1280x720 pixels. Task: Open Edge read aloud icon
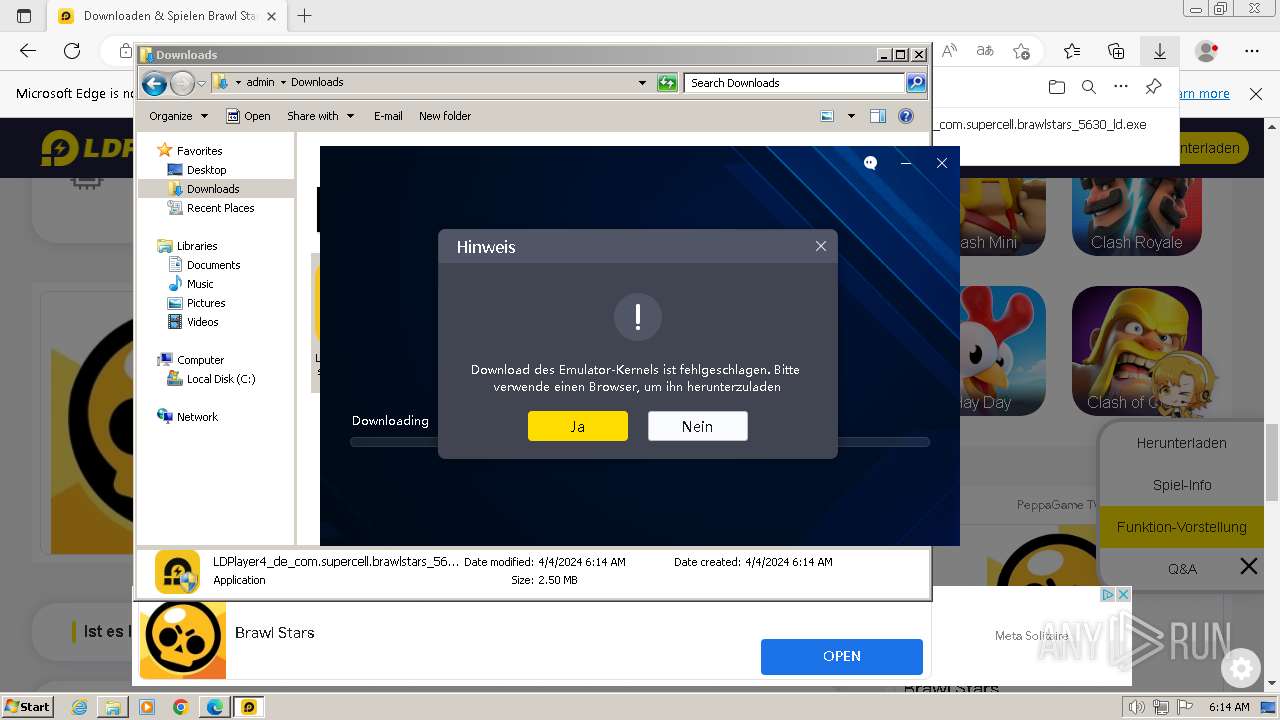(x=949, y=51)
